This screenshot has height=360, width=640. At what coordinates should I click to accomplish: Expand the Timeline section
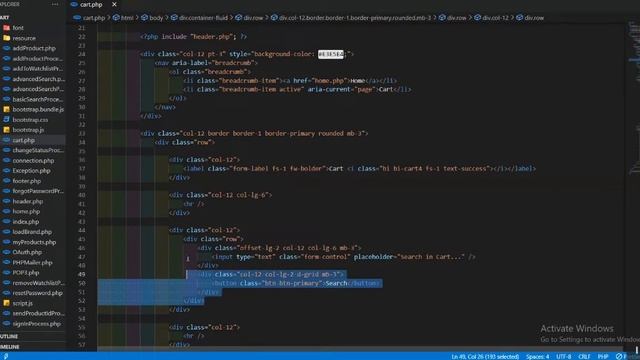[33, 347]
